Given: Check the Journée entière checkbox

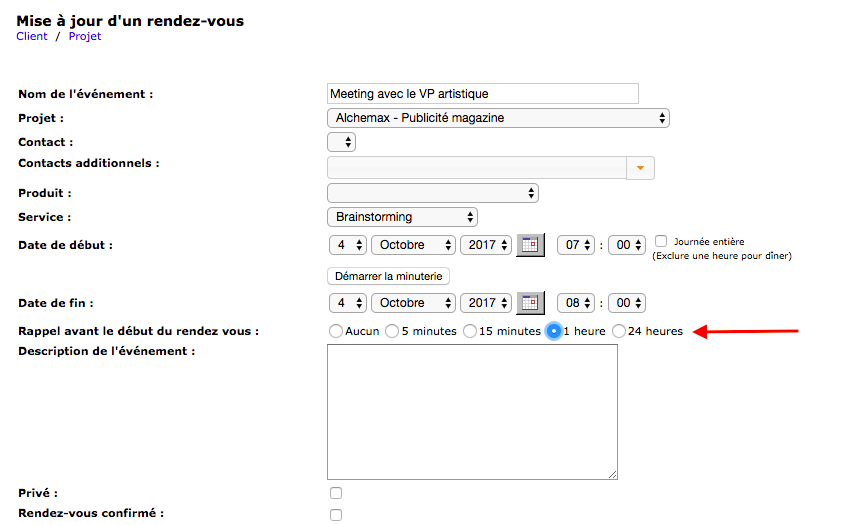Looking at the screenshot, I should pyautogui.click(x=661, y=241).
